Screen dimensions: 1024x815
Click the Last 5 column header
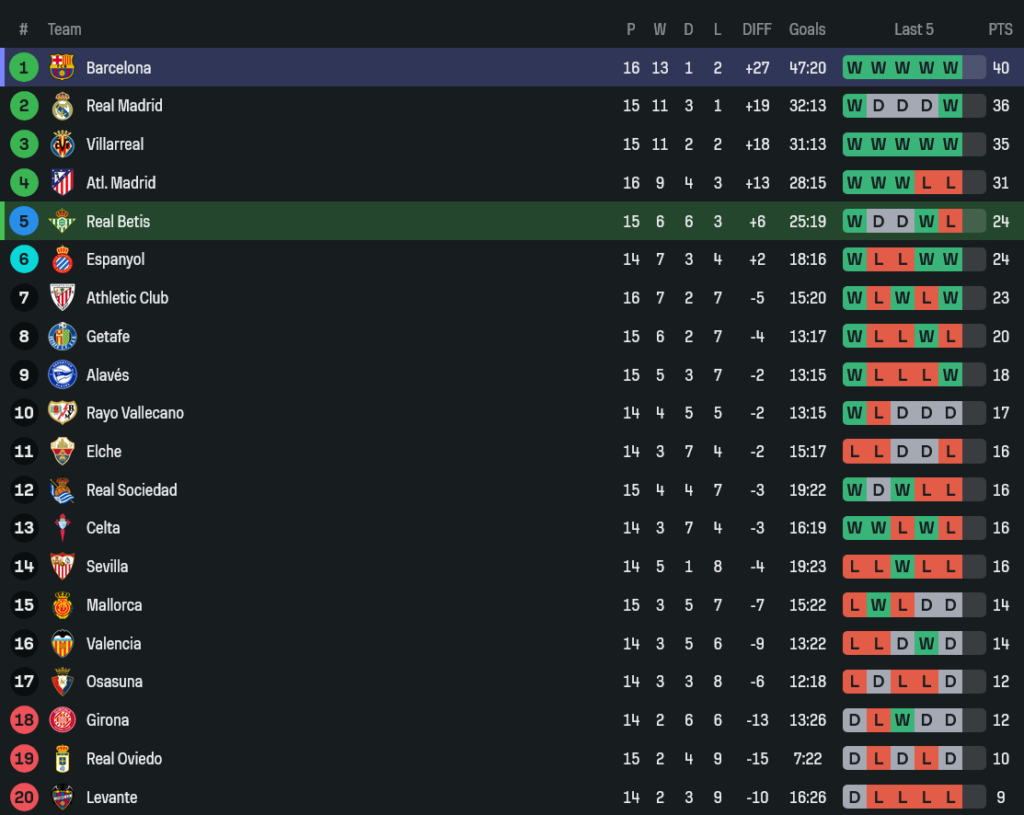(x=913, y=29)
